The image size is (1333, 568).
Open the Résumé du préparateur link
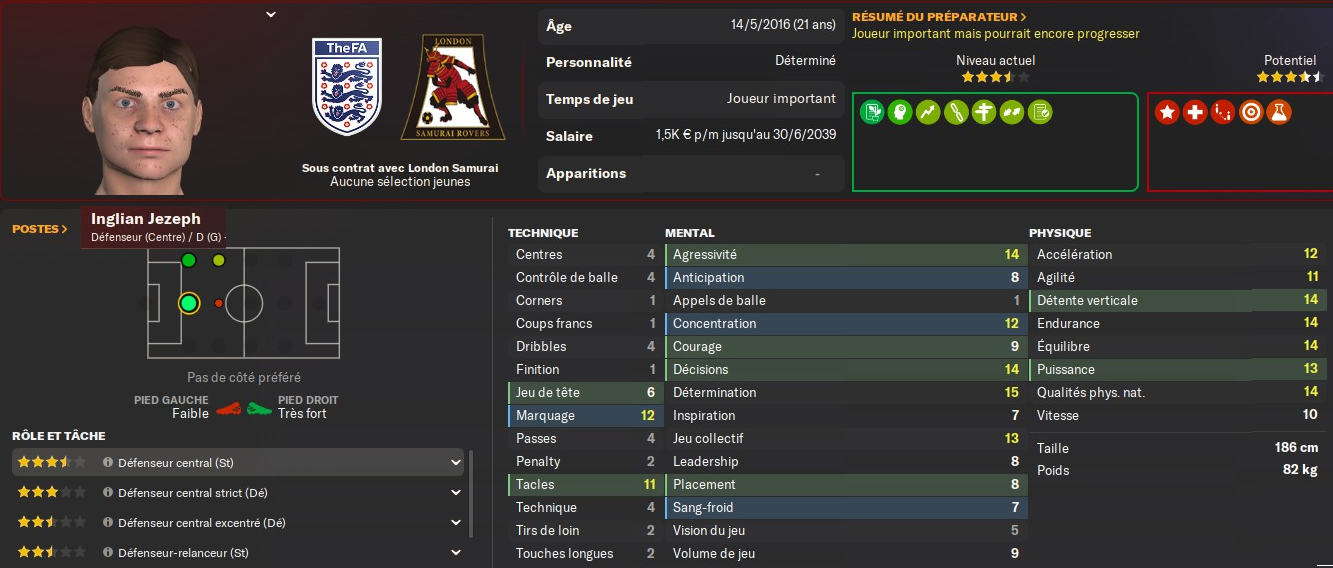point(939,17)
